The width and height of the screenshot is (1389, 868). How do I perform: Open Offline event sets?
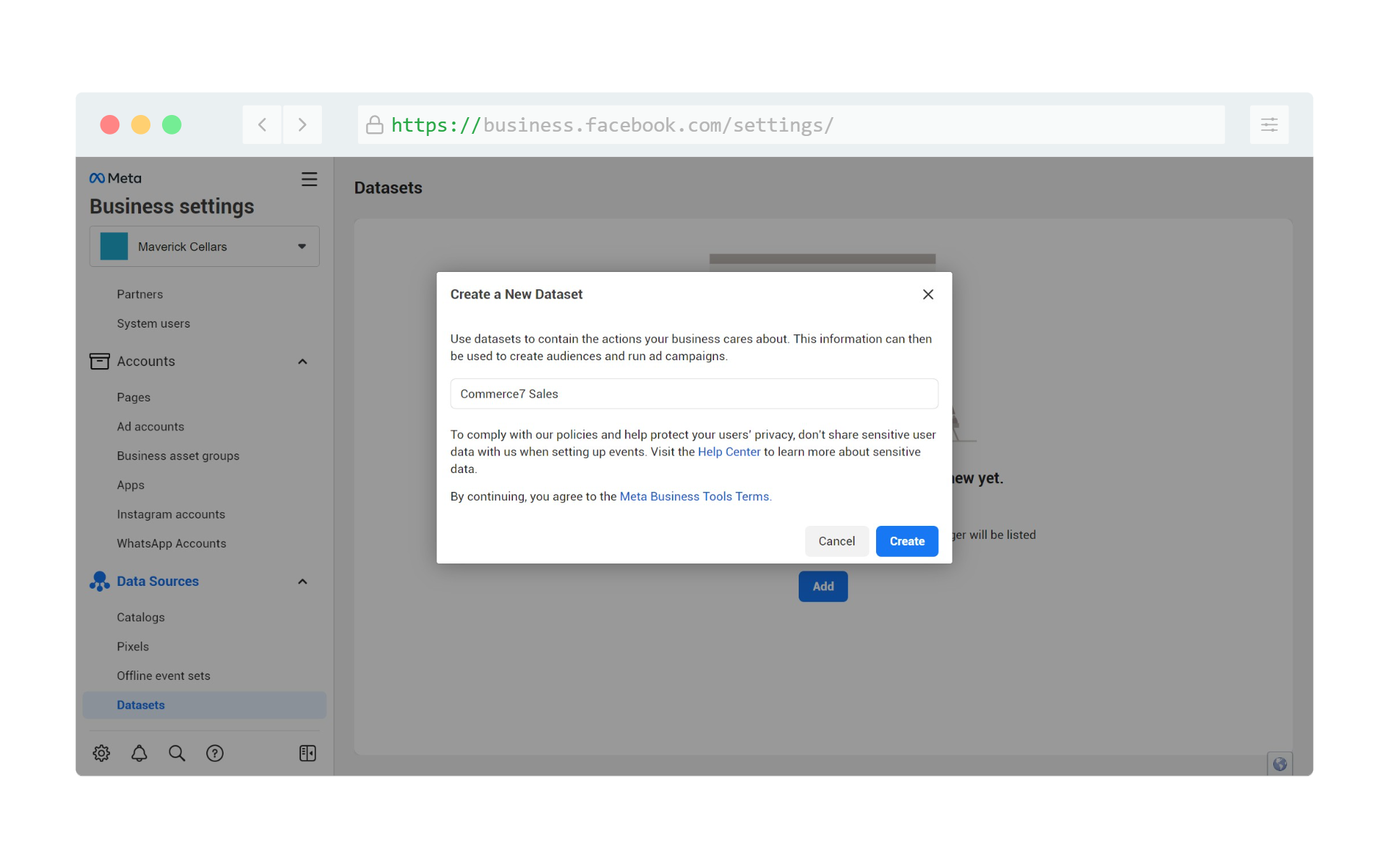(163, 676)
